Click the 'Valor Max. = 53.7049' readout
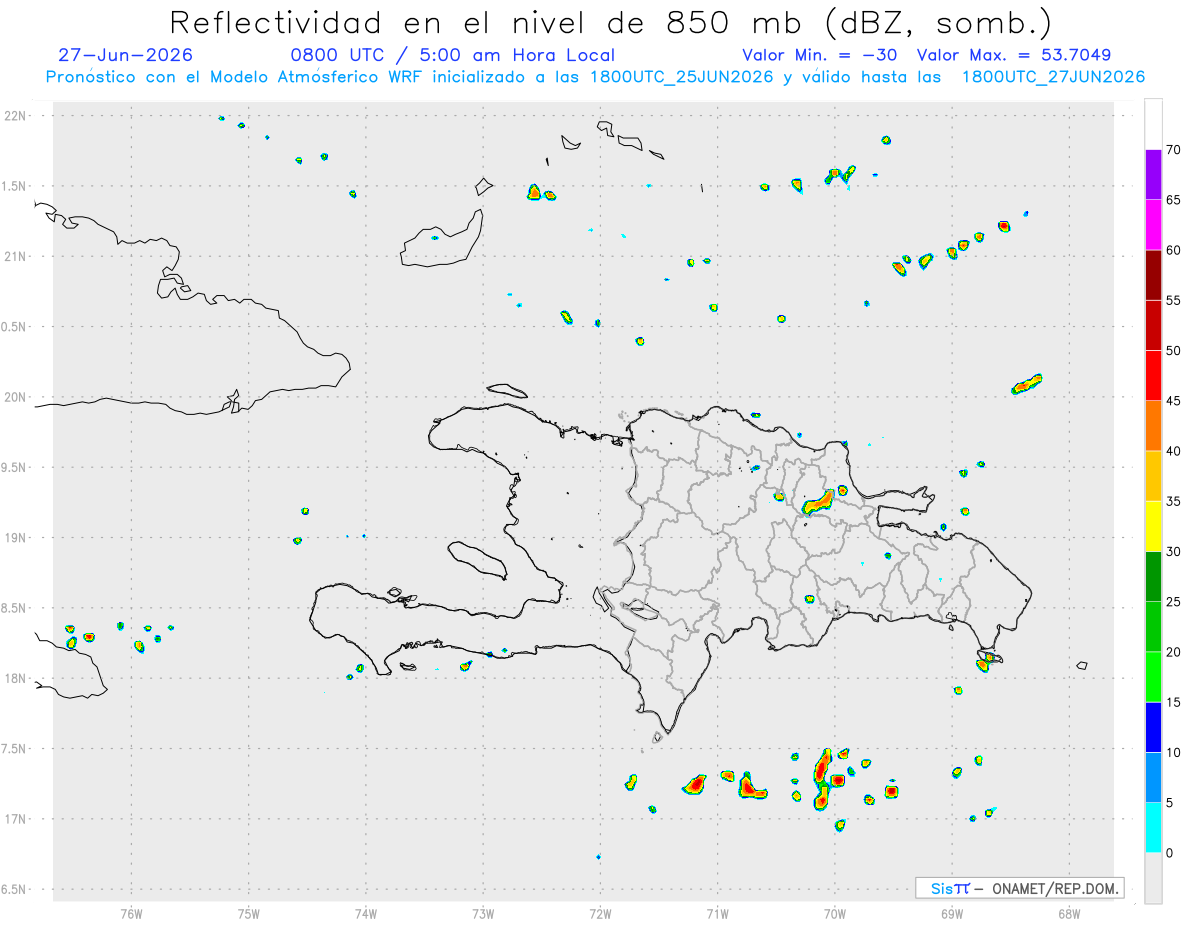This screenshot has height=927, width=1200. pos(1014,55)
